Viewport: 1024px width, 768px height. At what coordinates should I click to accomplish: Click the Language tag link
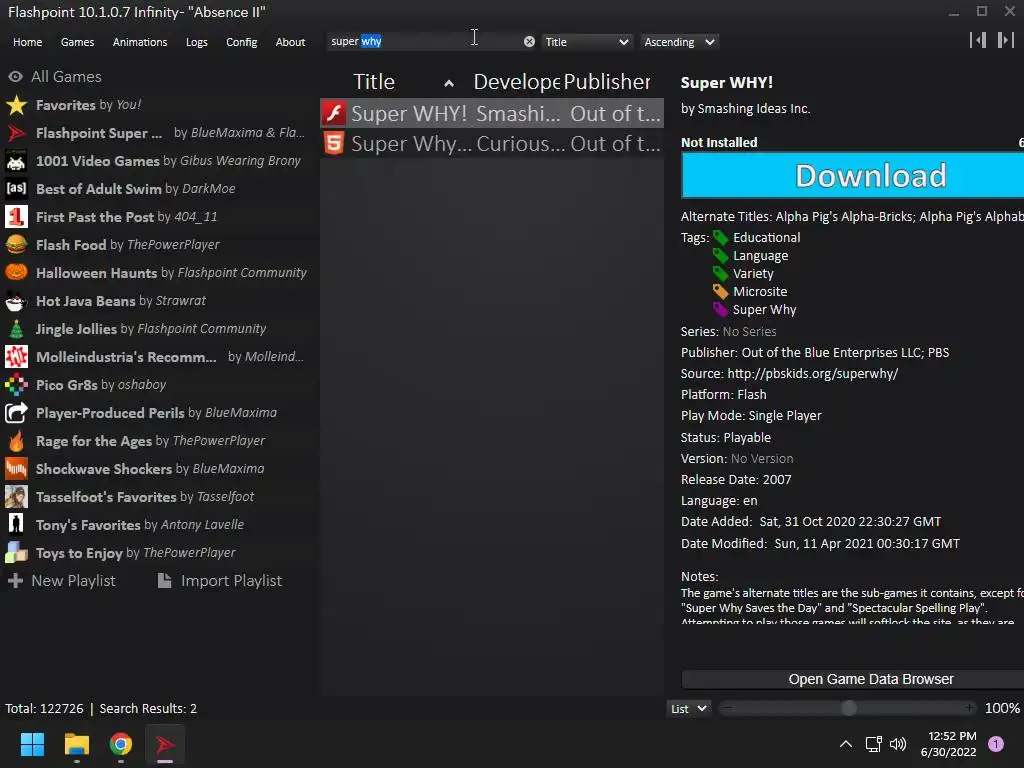(x=760, y=256)
